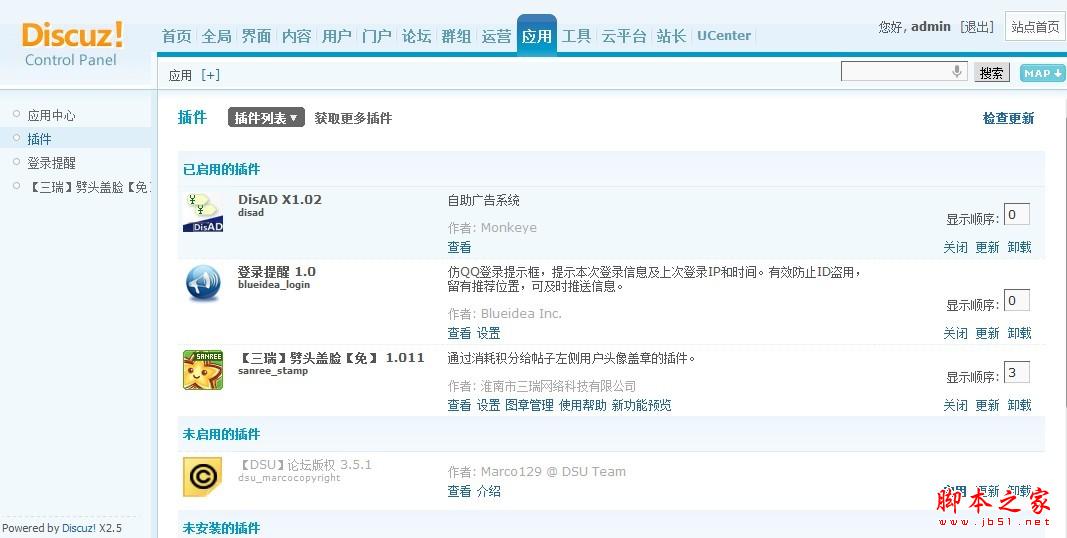Viewport: 1067px width, 538px height.
Task: Open 使用帮助 for sanree_stamp plugin
Action: click(582, 405)
